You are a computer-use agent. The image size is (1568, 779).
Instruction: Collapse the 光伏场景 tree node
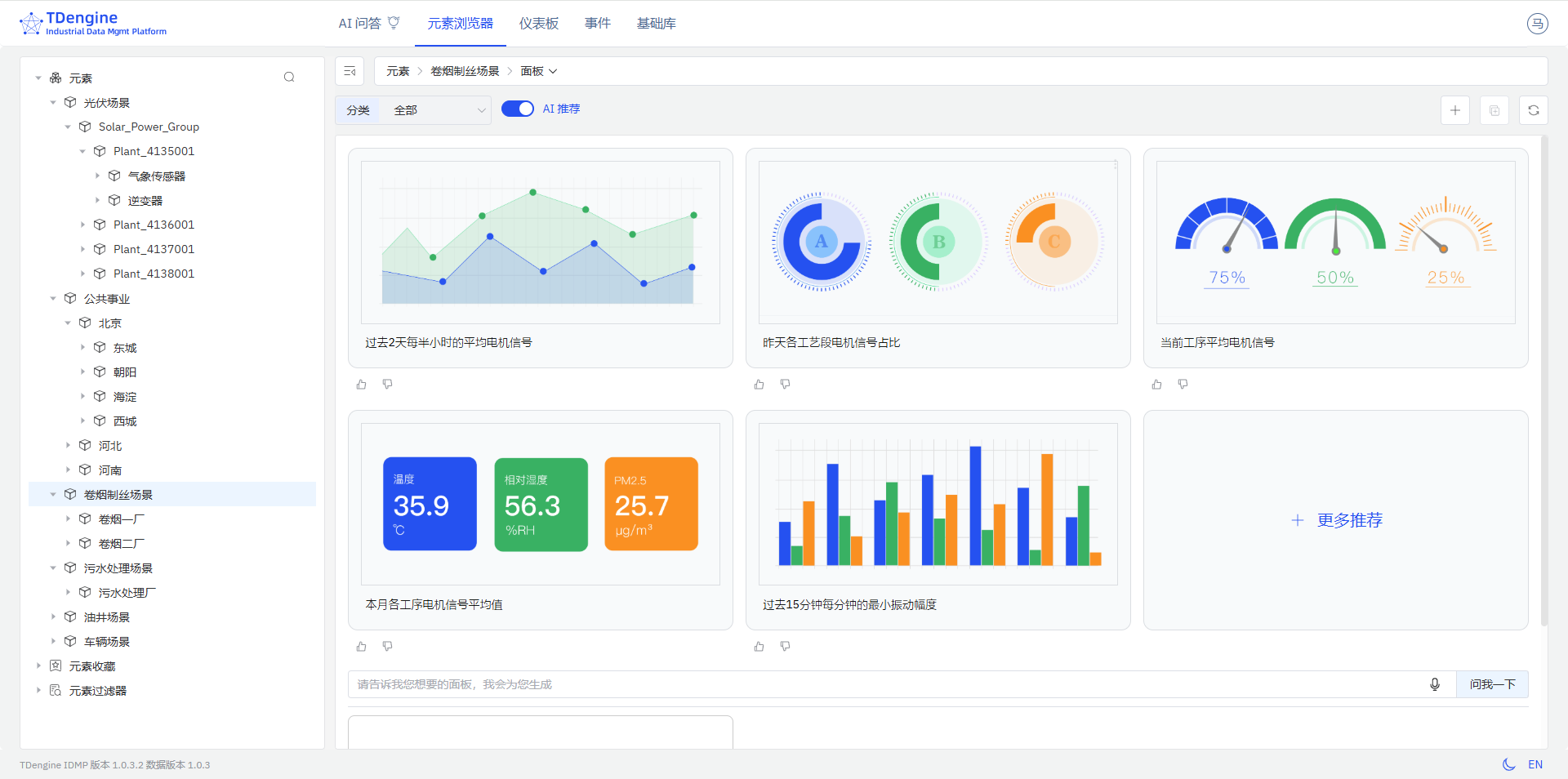click(x=53, y=102)
